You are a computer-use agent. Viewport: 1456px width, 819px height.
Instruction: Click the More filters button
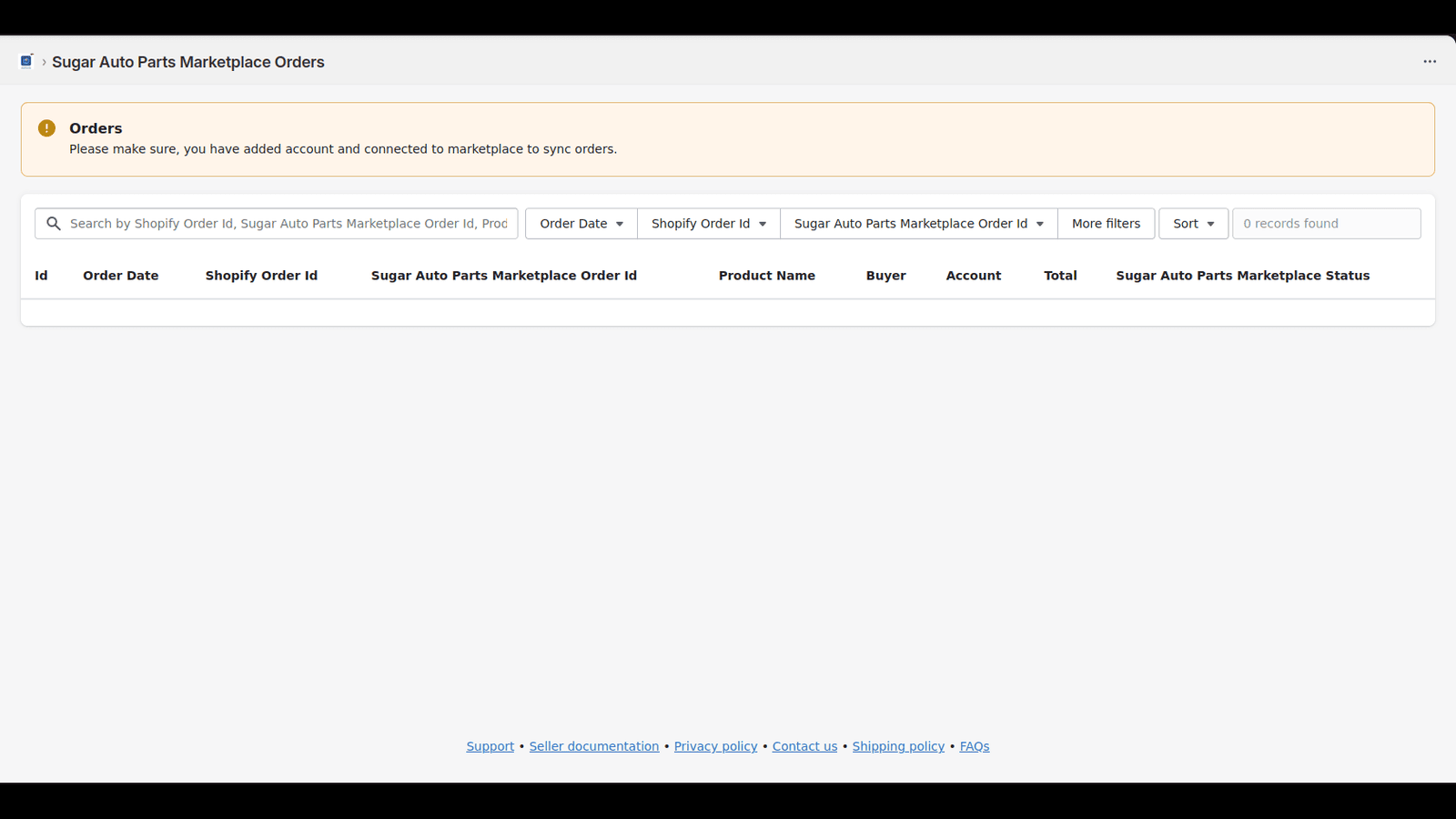coord(1106,224)
